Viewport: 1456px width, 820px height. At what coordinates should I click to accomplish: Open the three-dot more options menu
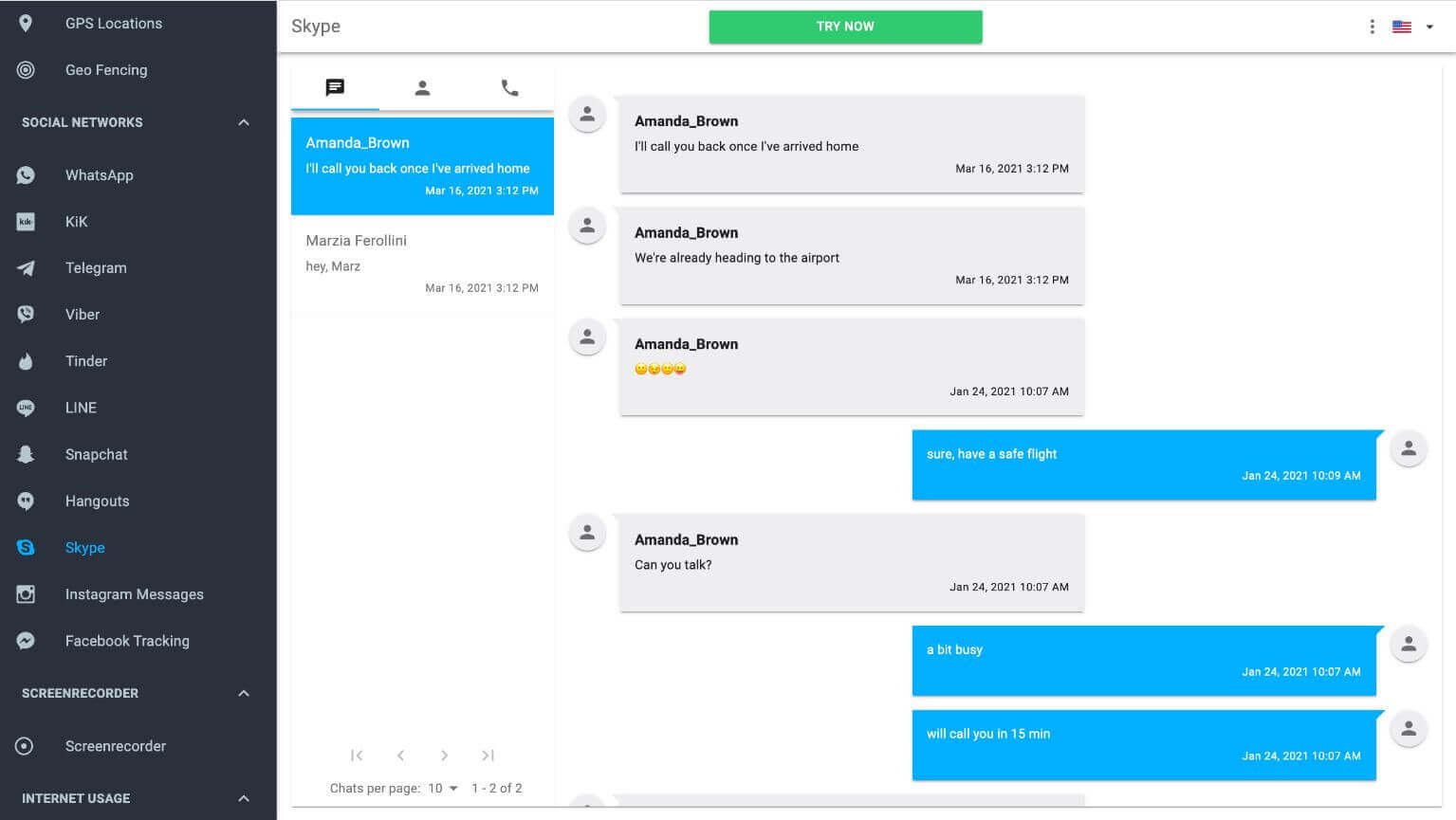click(x=1372, y=27)
